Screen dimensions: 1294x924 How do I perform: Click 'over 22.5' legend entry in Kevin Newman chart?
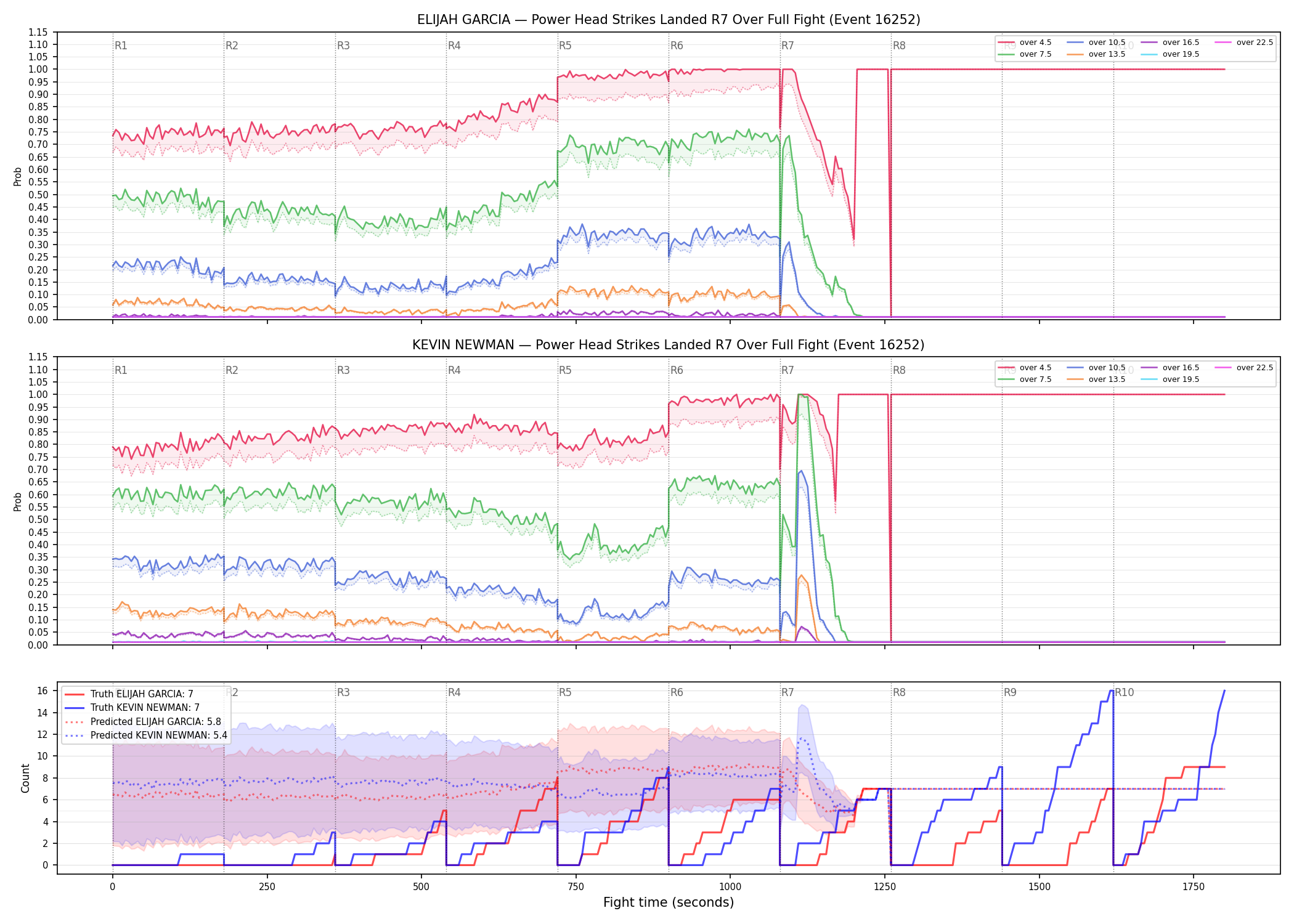[1244, 368]
